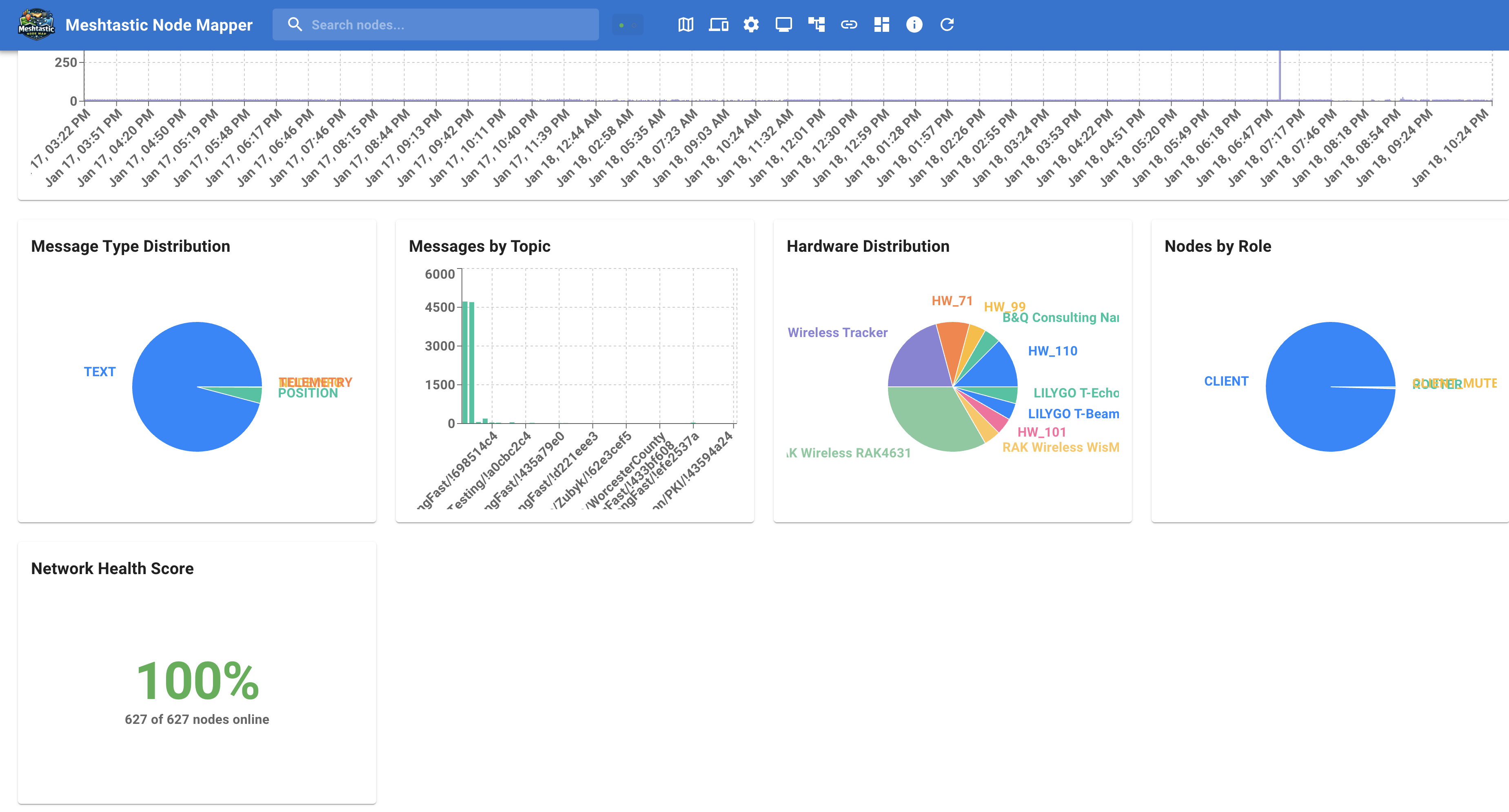The width and height of the screenshot is (1509, 812).
Task: Open the monitor/display view
Action: [783, 24]
